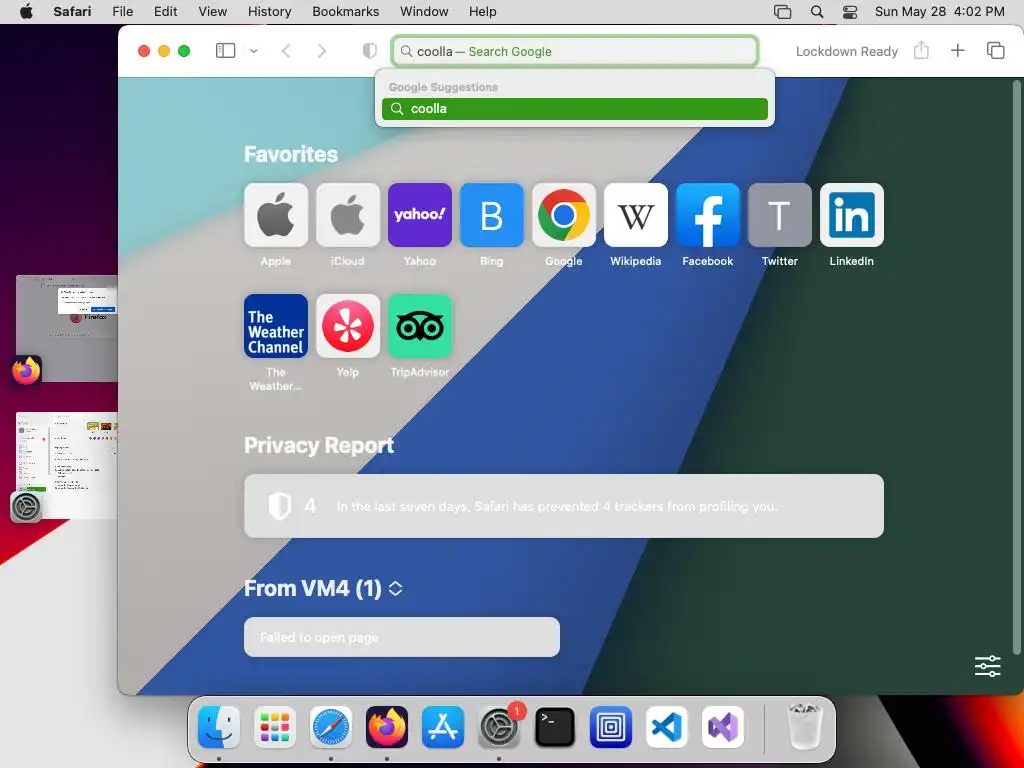The image size is (1024, 768).
Task: Open the History menu
Action: [269, 12]
